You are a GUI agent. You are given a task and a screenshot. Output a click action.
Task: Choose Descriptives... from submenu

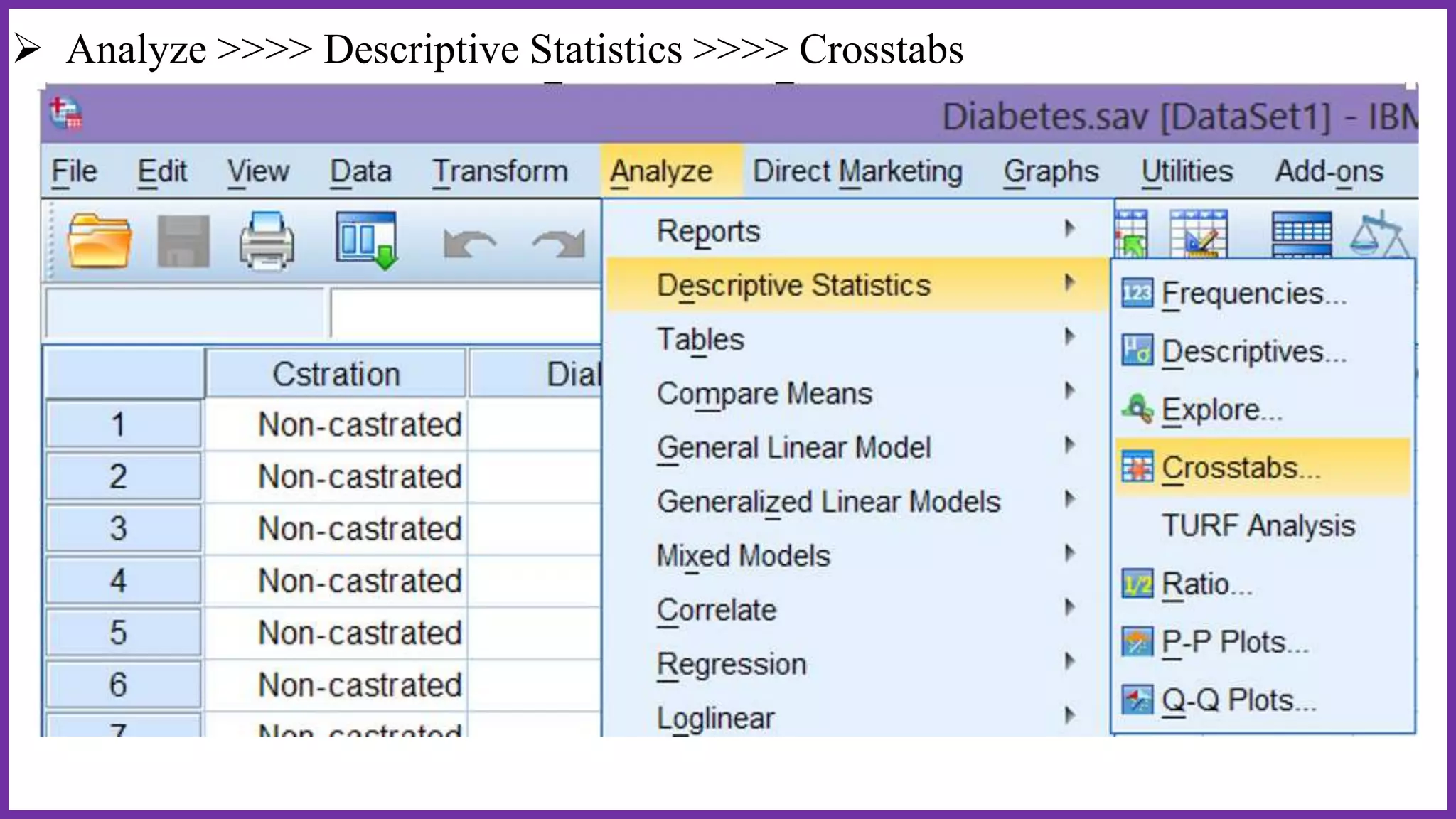point(1263,351)
